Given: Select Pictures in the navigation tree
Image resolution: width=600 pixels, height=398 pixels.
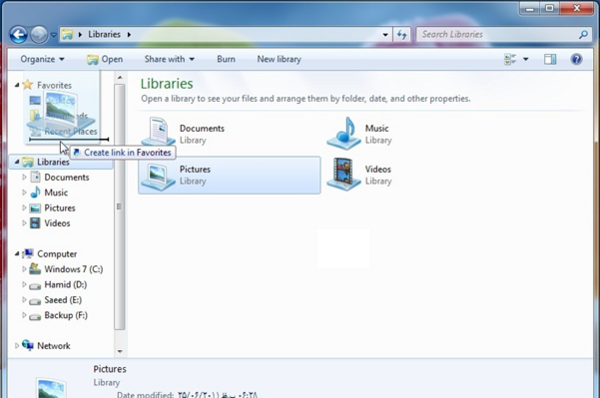Looking at the screenshot, I should pyautogui.click(x=60, y=208).
